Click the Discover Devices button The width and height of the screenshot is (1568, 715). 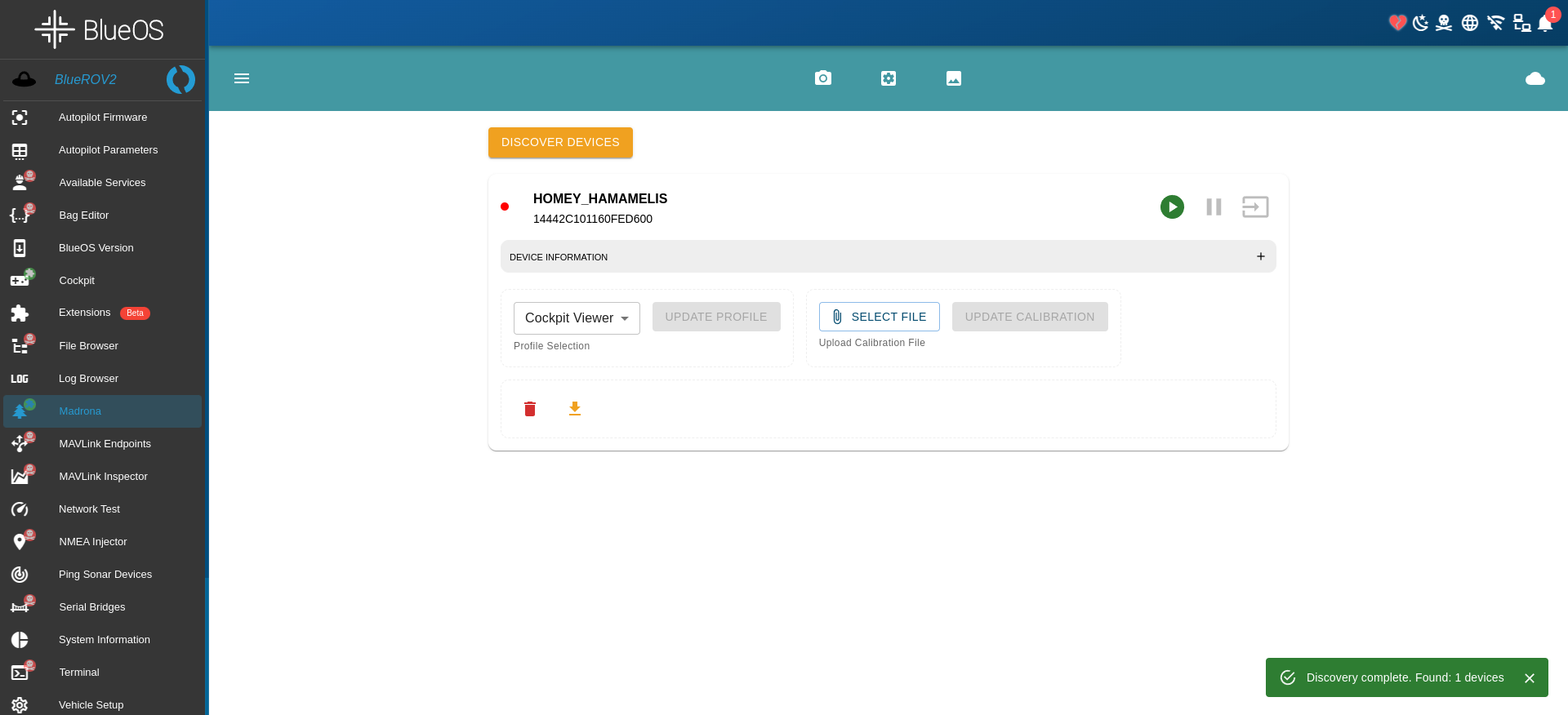560,143
